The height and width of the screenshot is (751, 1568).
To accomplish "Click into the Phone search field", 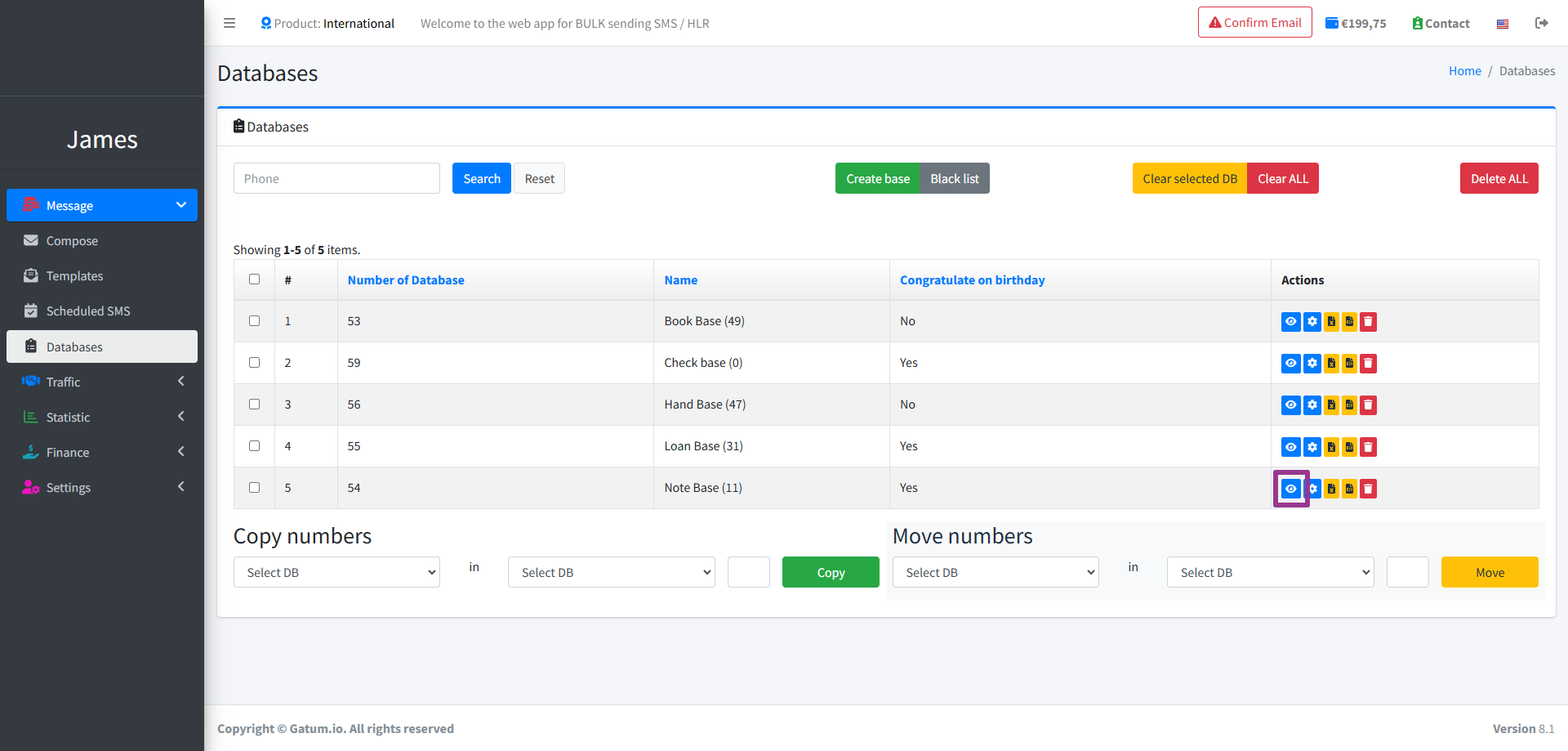I will pos(336,178).
